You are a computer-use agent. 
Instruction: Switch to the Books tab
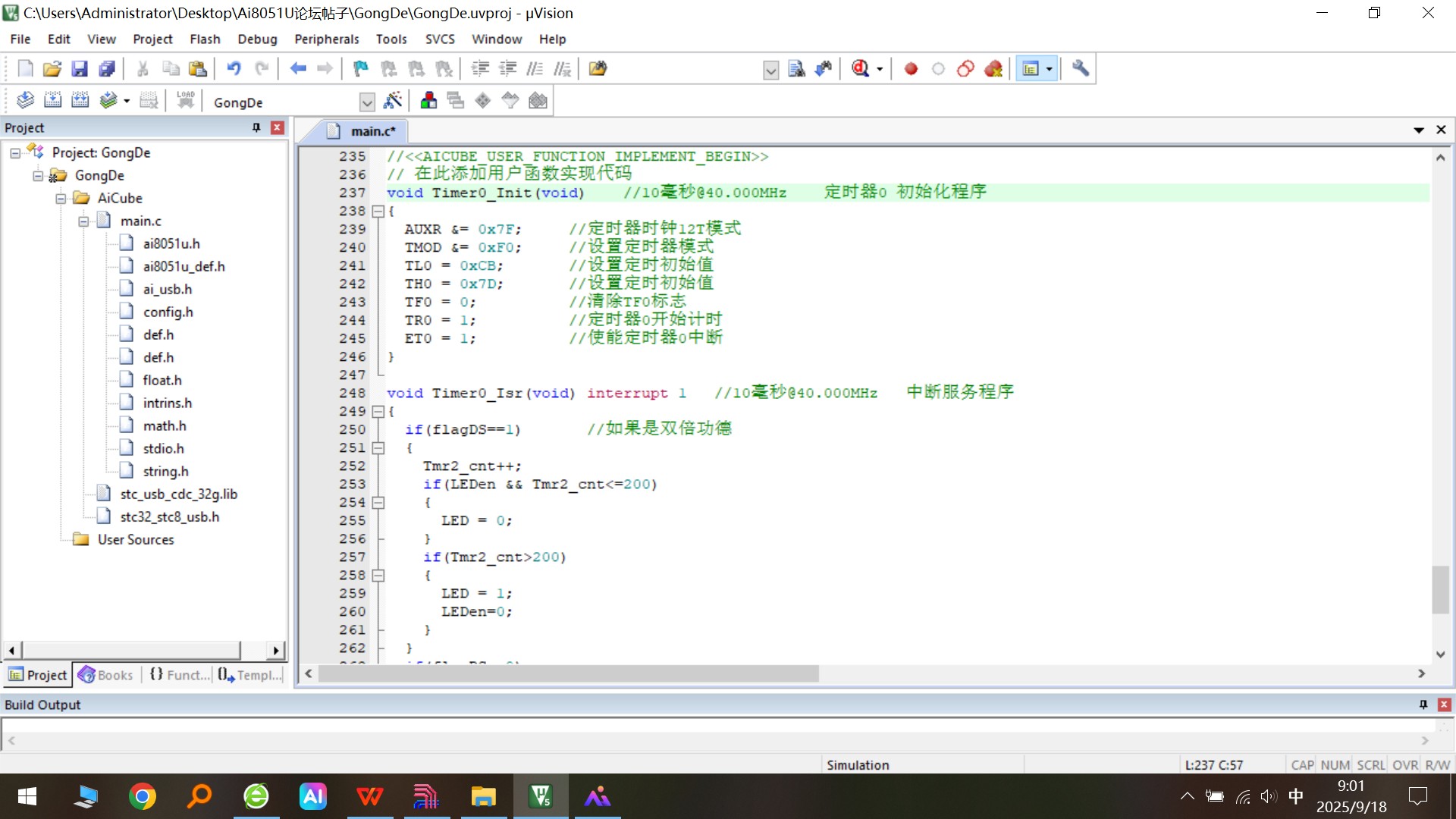pos(106,675)
